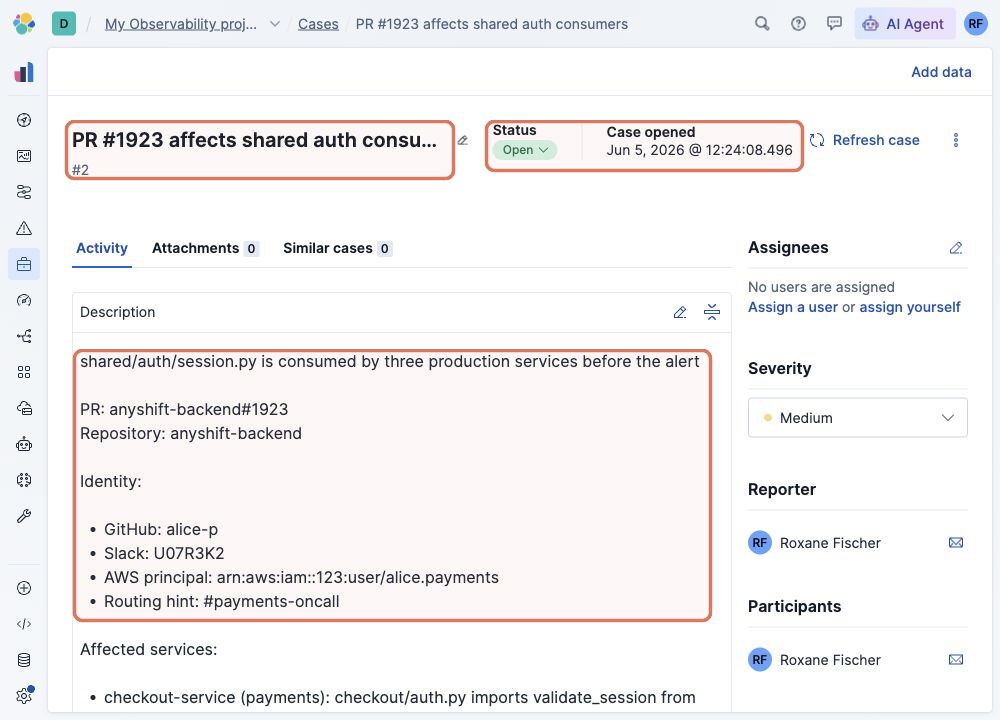Open Developer tools code icon in sidebar

coord(24,624)
